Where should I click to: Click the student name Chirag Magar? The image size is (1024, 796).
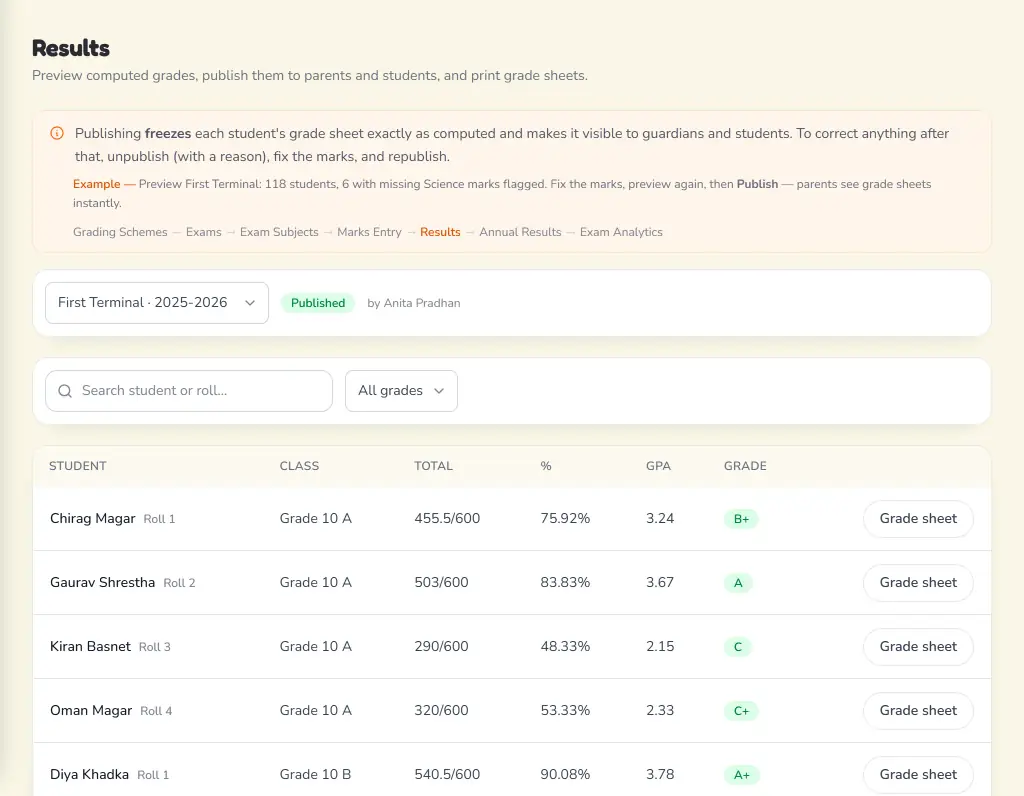[93, 518]
